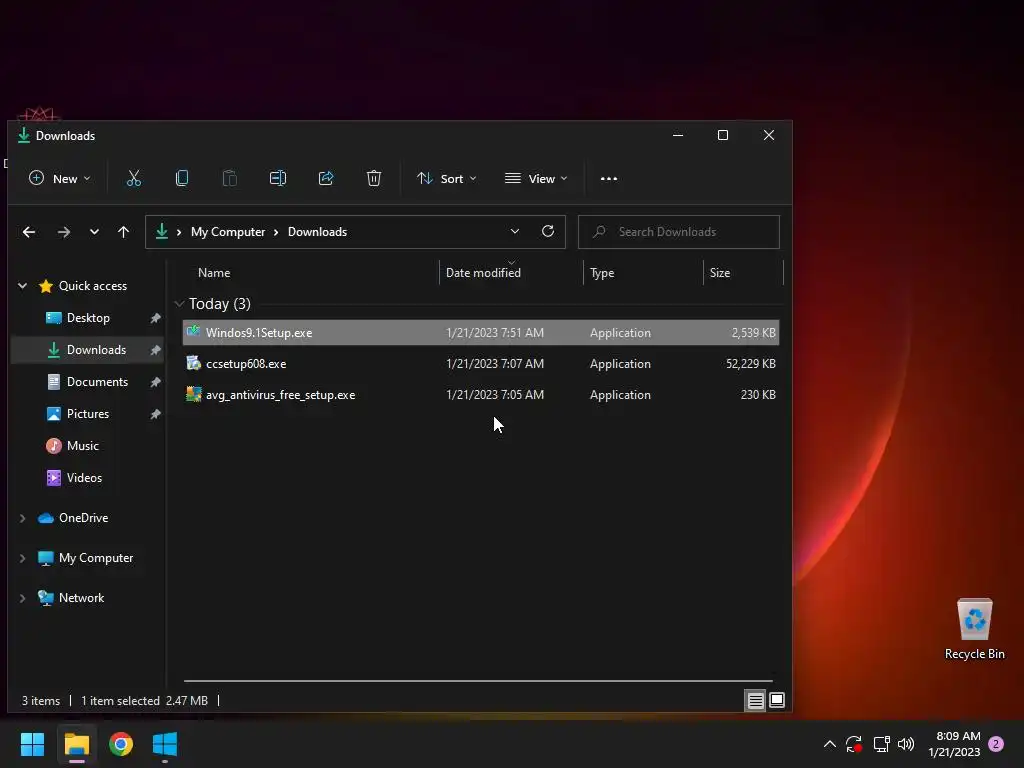The image size is (1024, 768).
Task: Click the Search Downloads field
Action: click(679, 232)
